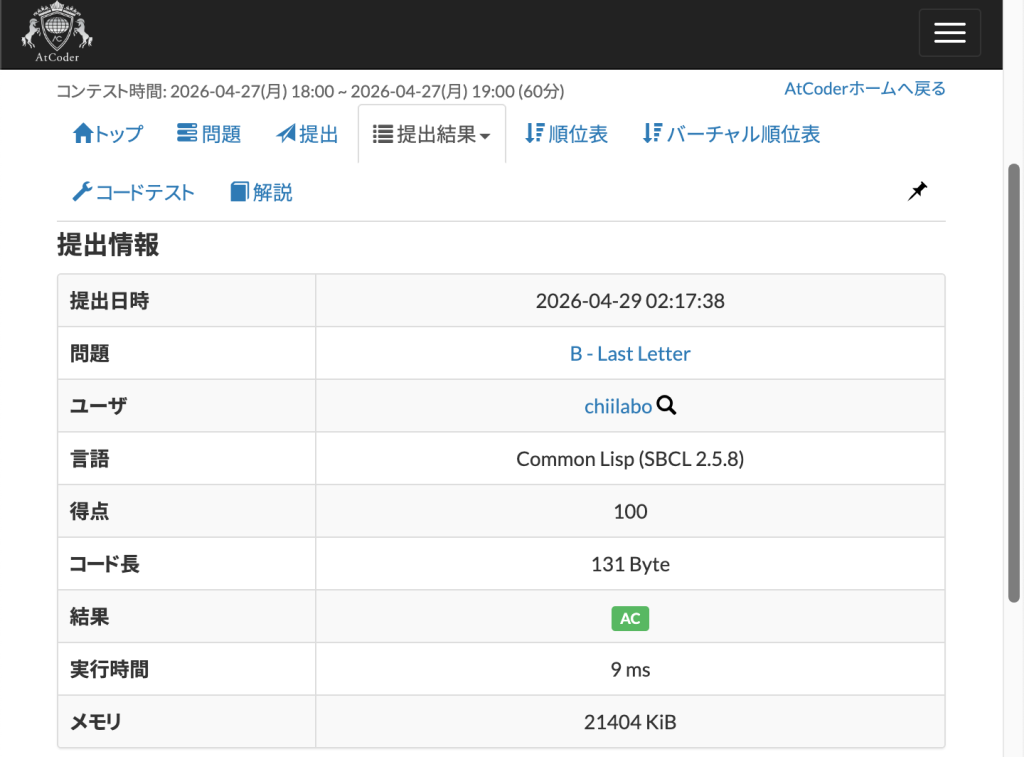Viewport: 1024px width, 757px height.
Task: Click the submission time 2026-04-29 02:17:38
Action: point(630,301)
